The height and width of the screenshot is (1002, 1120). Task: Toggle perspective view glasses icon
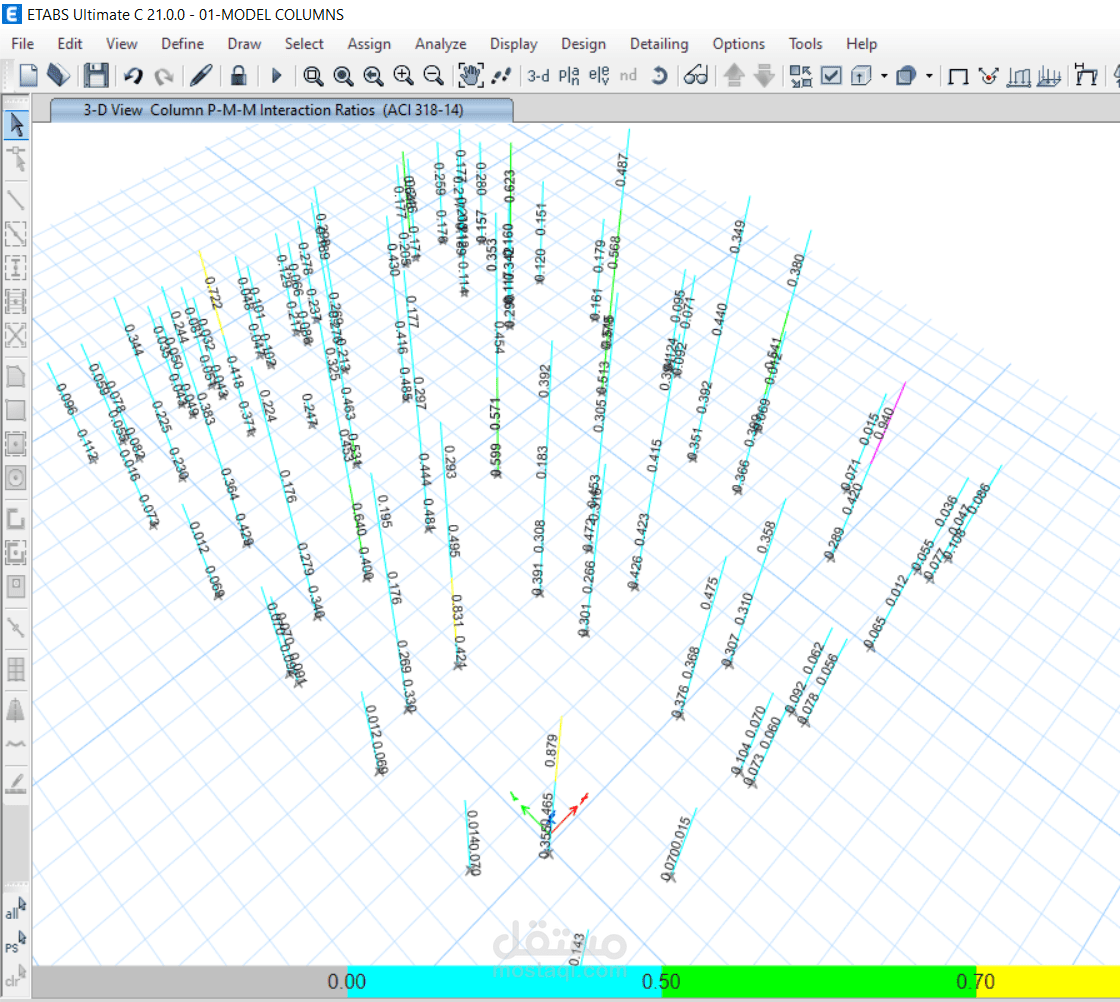[696, 75]
